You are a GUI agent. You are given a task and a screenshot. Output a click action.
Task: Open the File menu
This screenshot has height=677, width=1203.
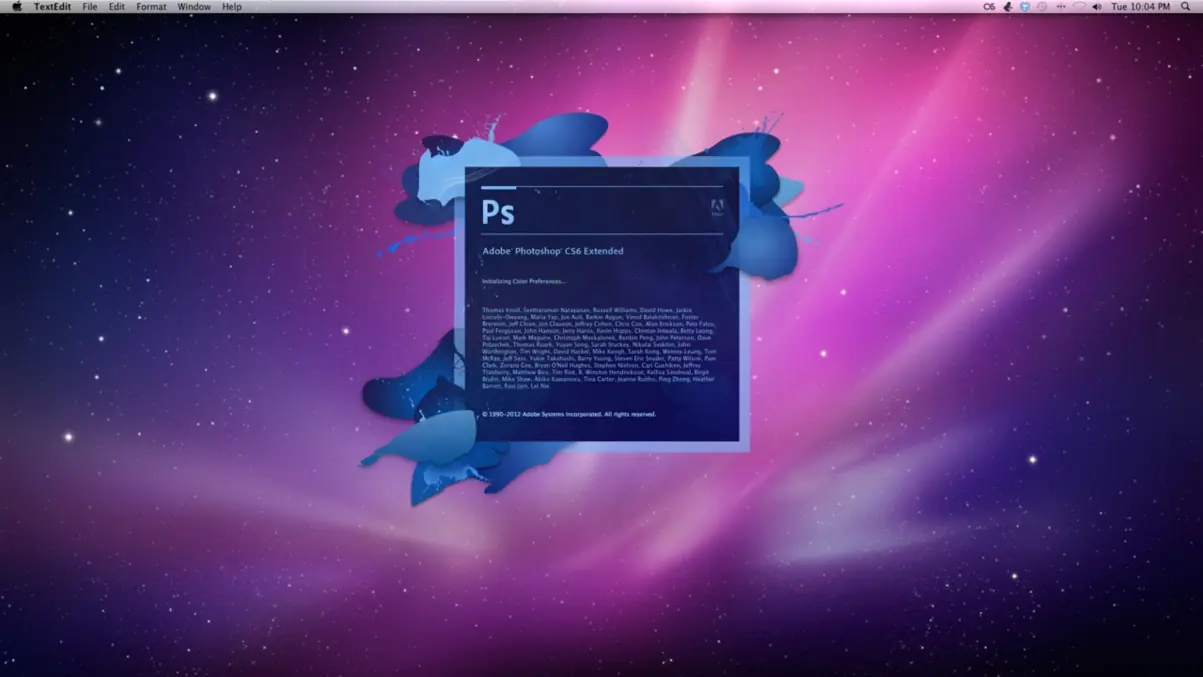coord(90,7)
